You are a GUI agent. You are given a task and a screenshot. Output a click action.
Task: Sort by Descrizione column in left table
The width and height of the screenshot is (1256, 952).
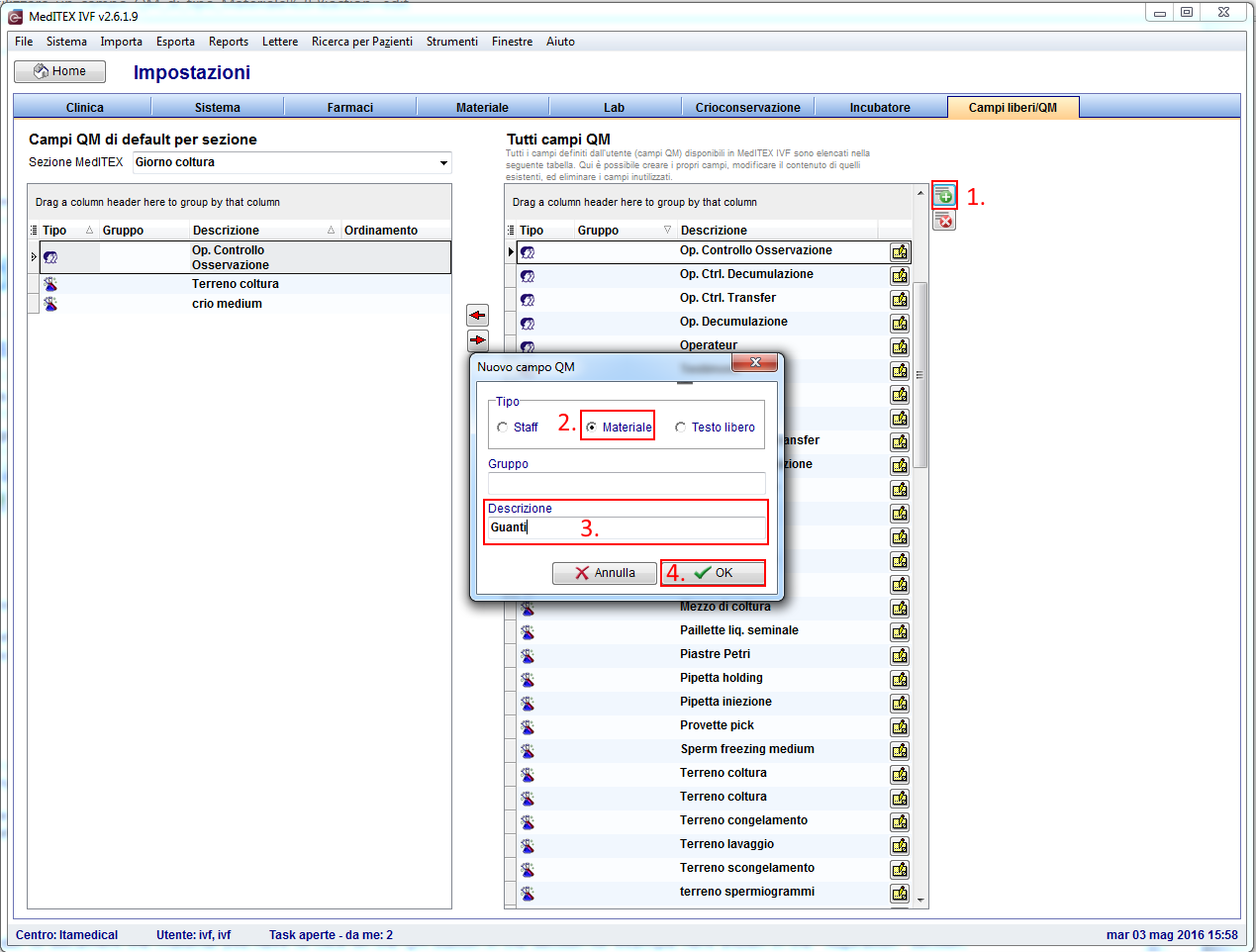pos(264,231)
